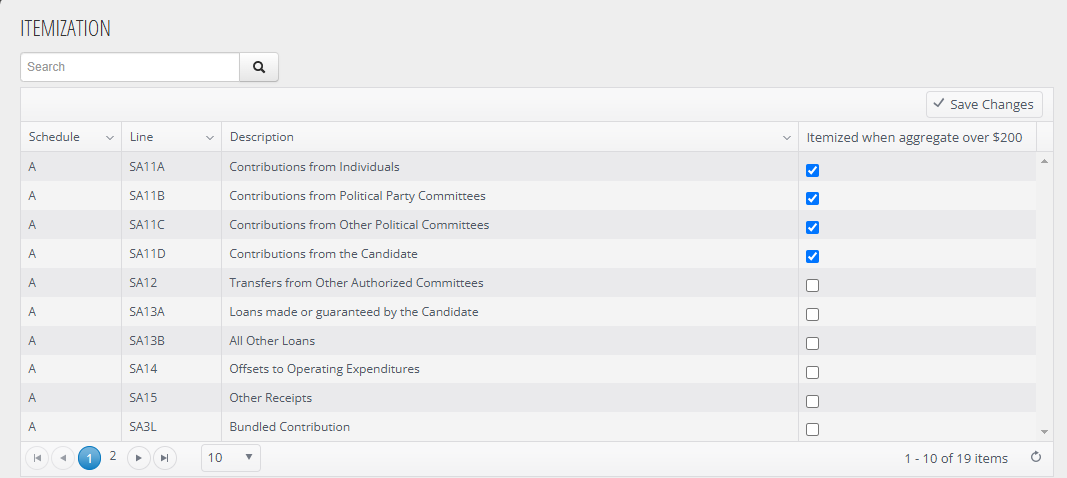1067x478 pixels.
Task: Check the Bundled Contribution itemized checkbox
Action: (x=812, y=430)
